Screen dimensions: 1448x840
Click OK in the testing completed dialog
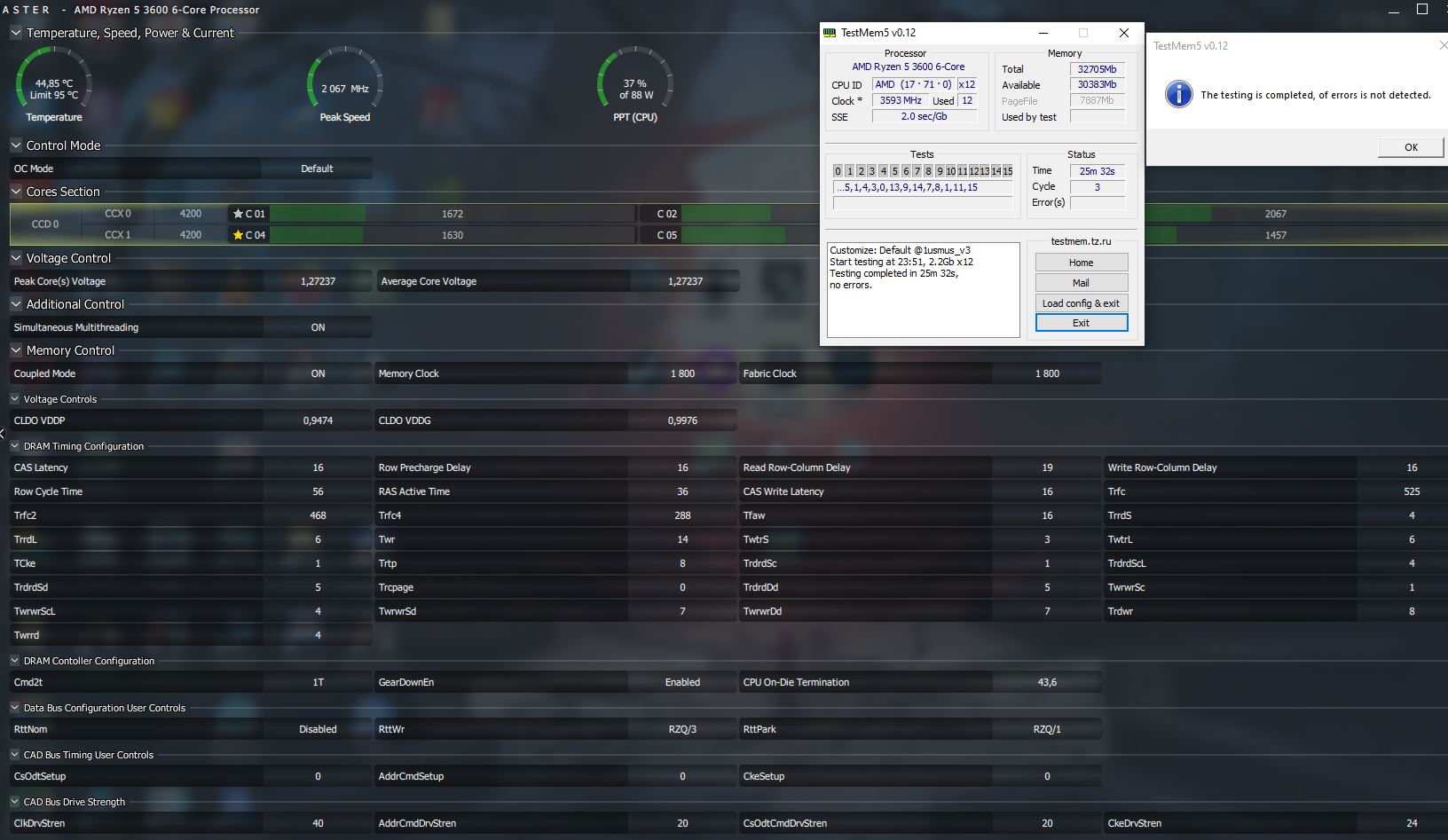point(1411,147)
